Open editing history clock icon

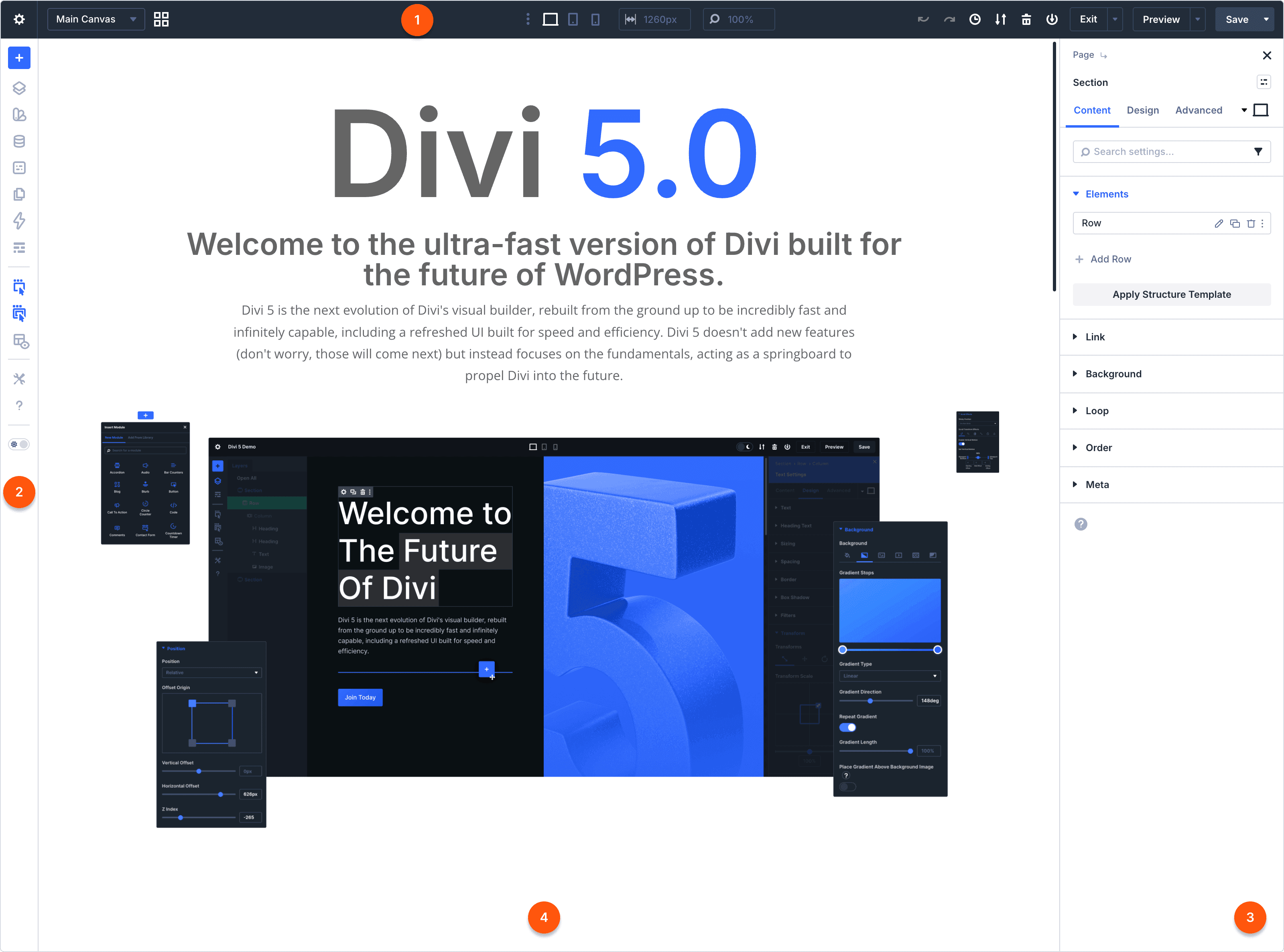click(975, 20)
